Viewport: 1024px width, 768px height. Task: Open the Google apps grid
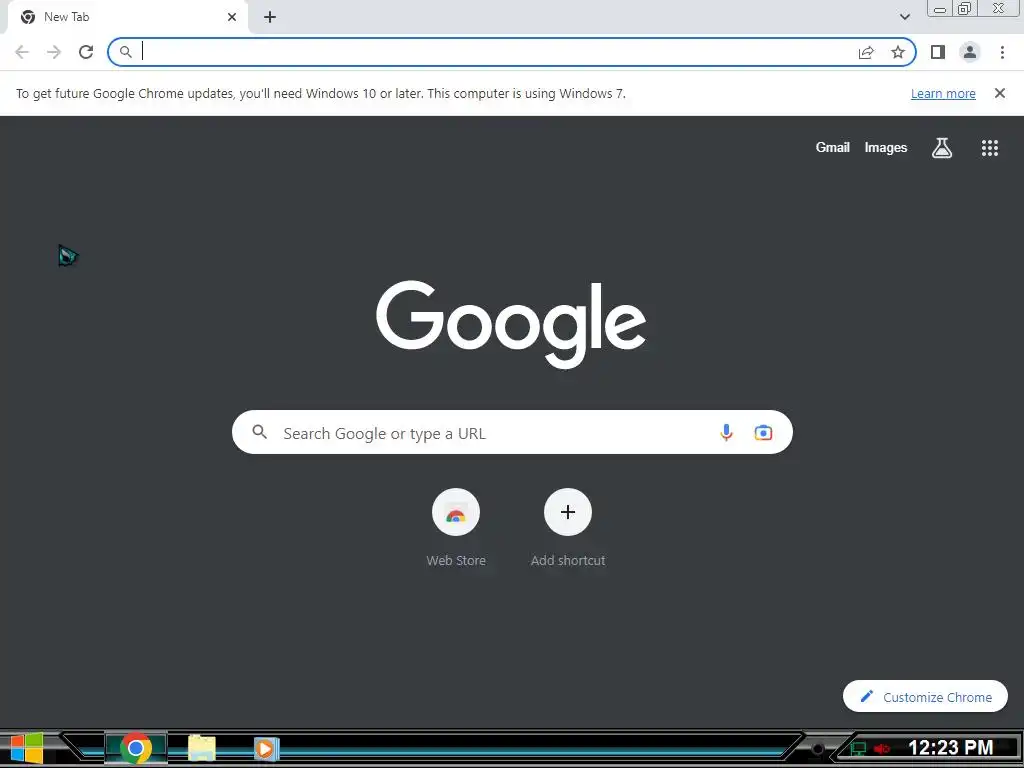click(x=990, y=148)
